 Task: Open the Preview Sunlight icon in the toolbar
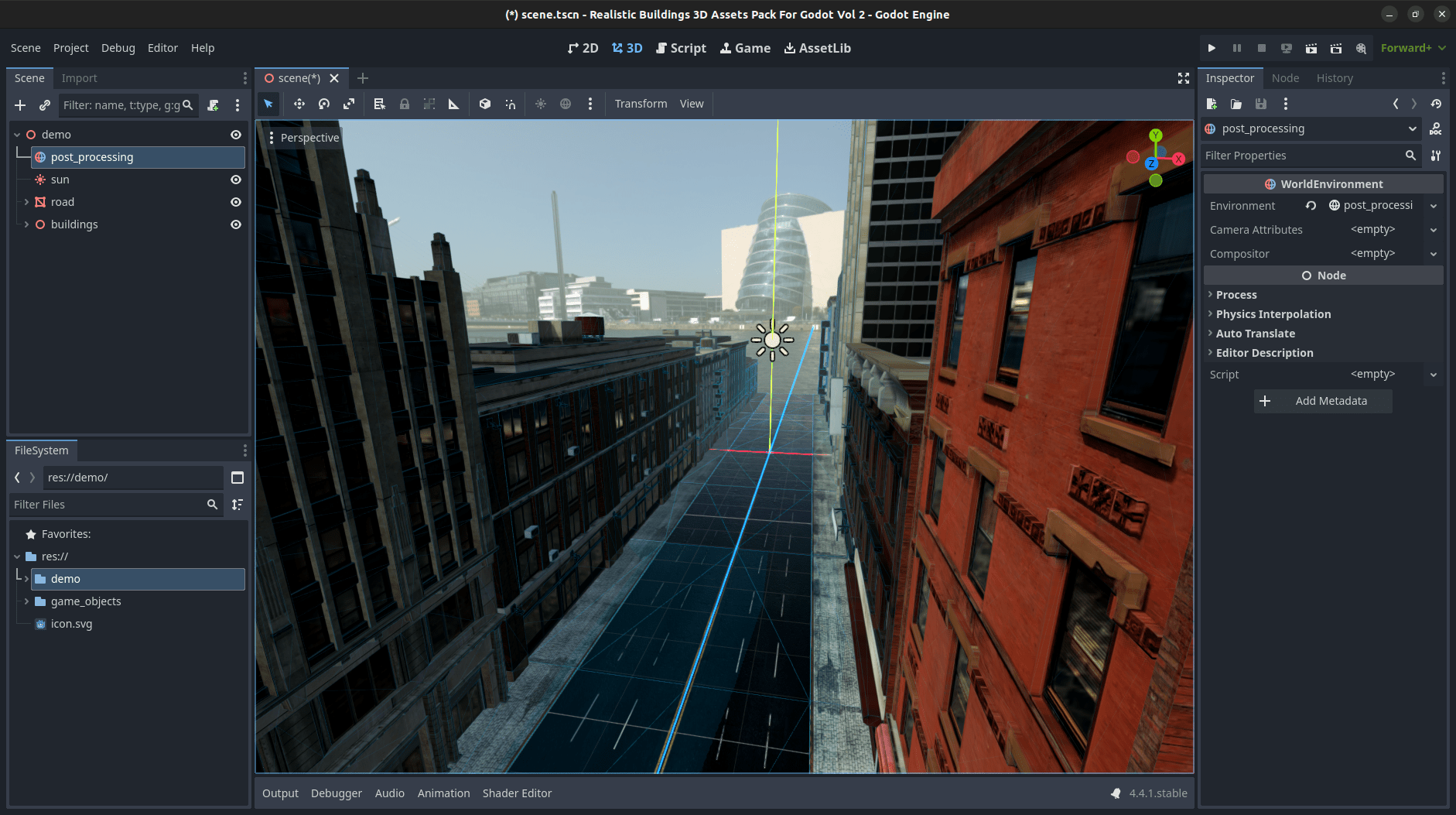(539, 104)
